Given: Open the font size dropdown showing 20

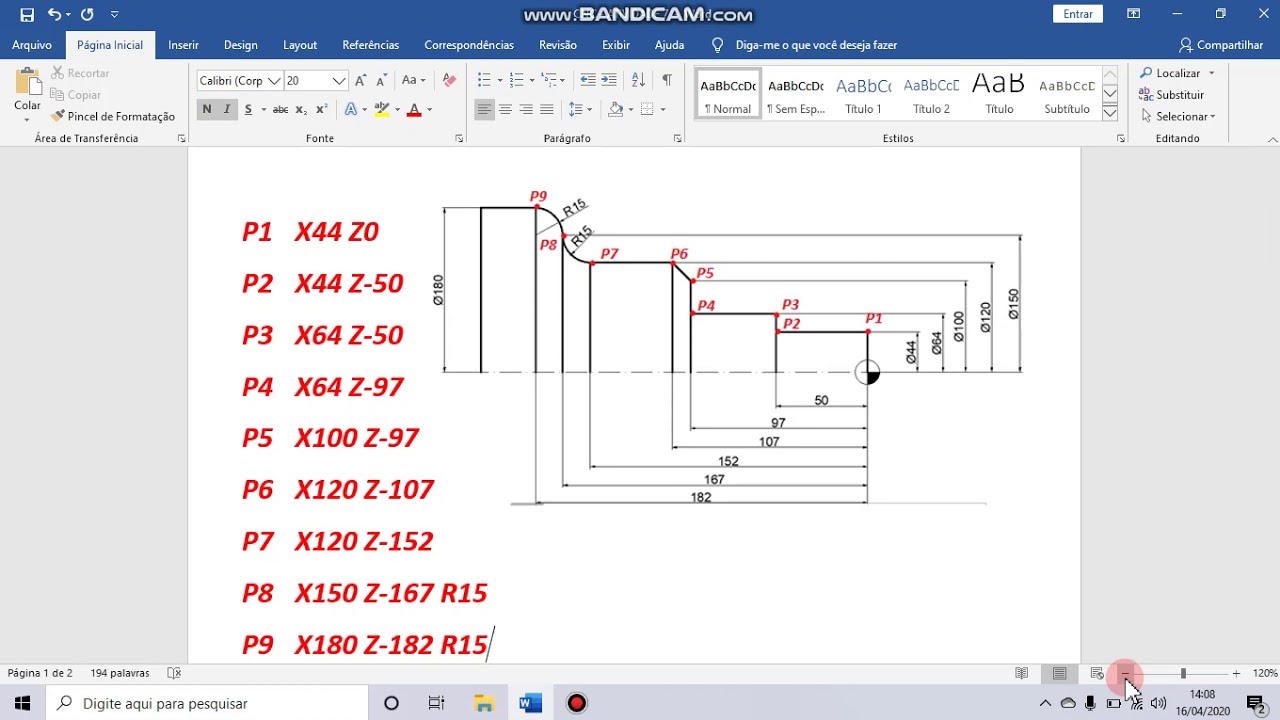Looking at the screenshot, I should [339, 80].
